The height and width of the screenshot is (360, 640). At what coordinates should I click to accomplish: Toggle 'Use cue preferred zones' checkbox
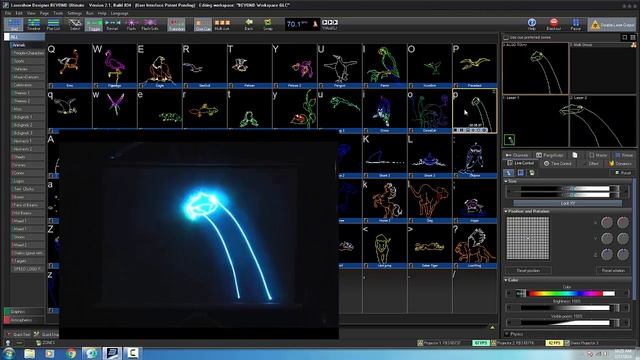point(506,37)
